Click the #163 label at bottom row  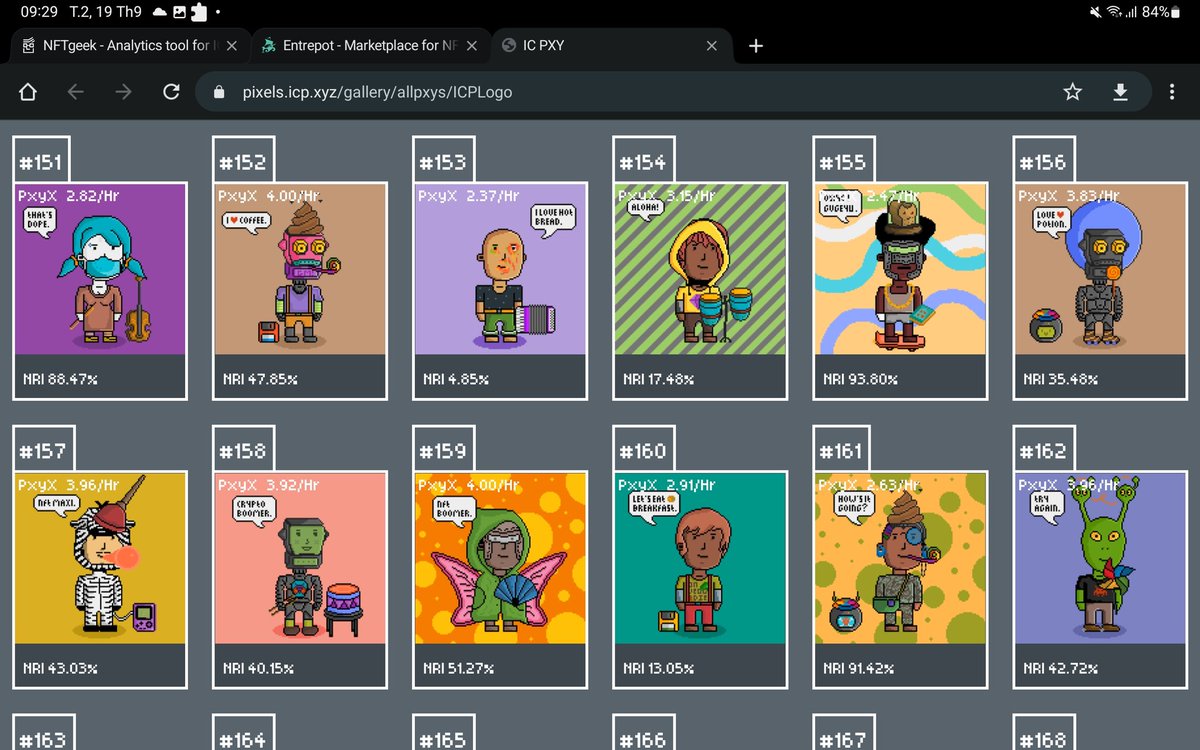point(43,740)
